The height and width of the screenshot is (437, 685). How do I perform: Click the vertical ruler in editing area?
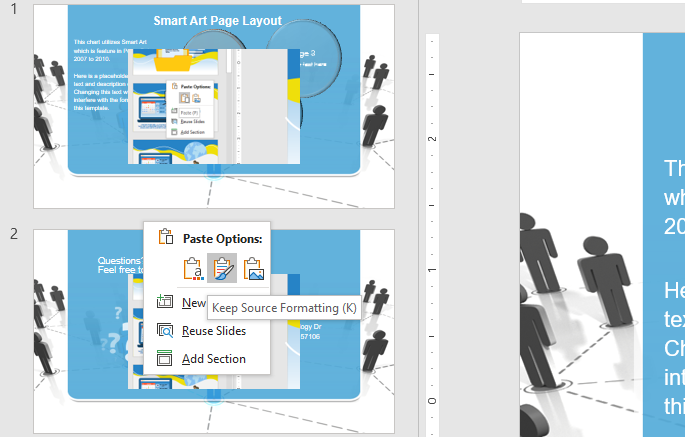(432, 236)
